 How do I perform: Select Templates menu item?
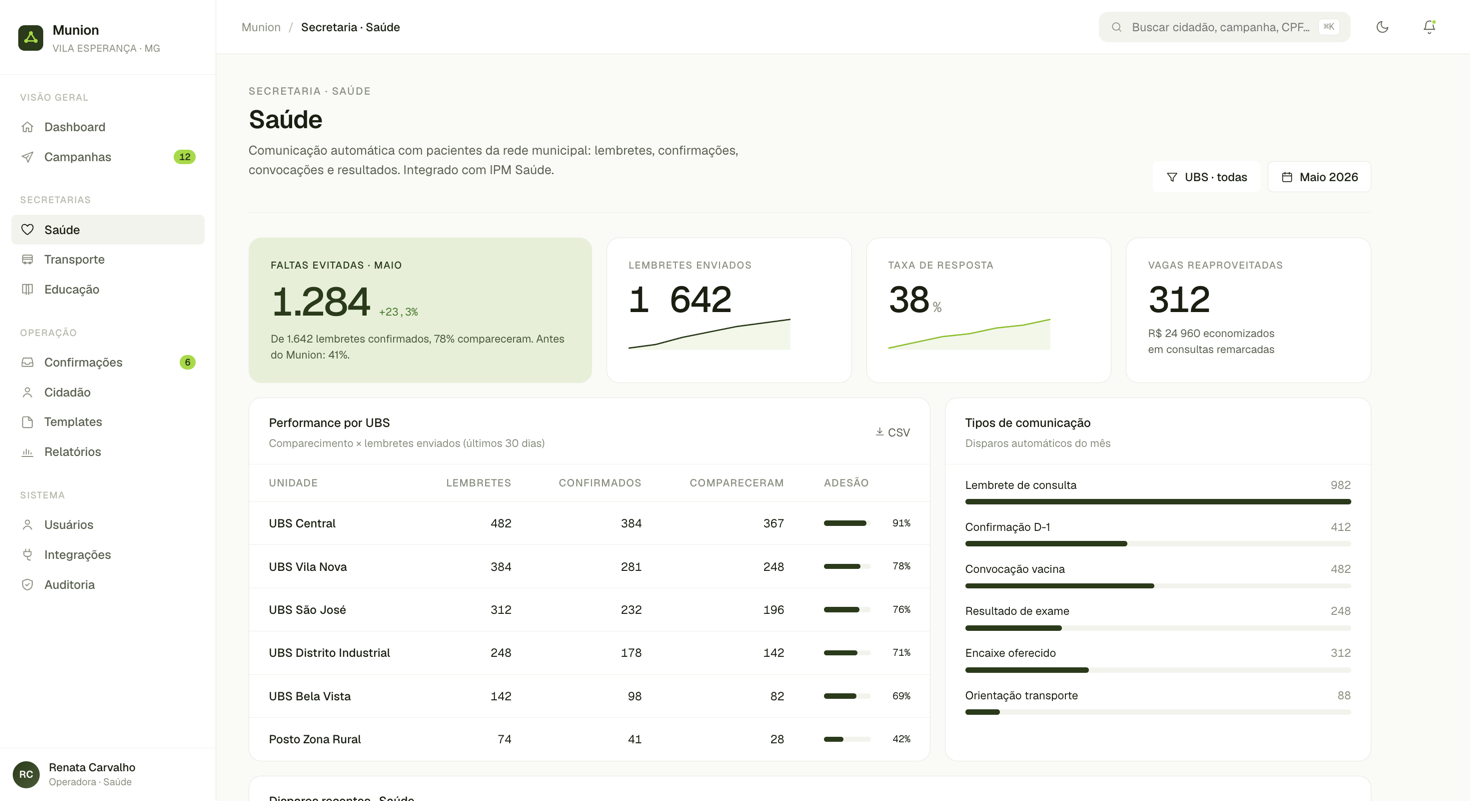[108, 422]
